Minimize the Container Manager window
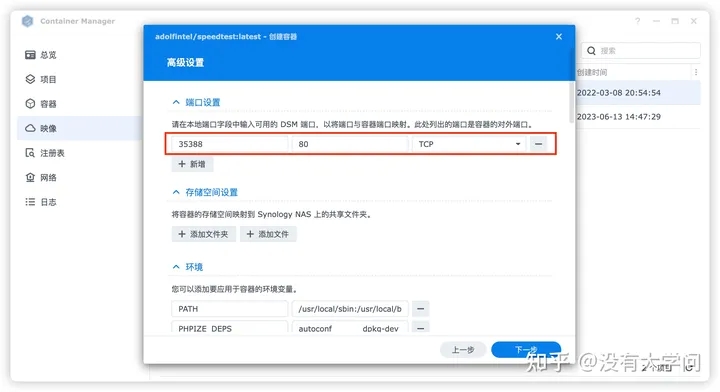Screen dimensions: 720x392 click(x=657, y=21)
